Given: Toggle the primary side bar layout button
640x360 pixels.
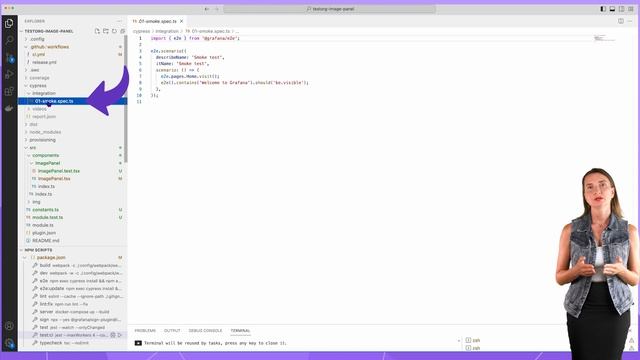Looking at the screenshot, I should click(x=603, y=9).
